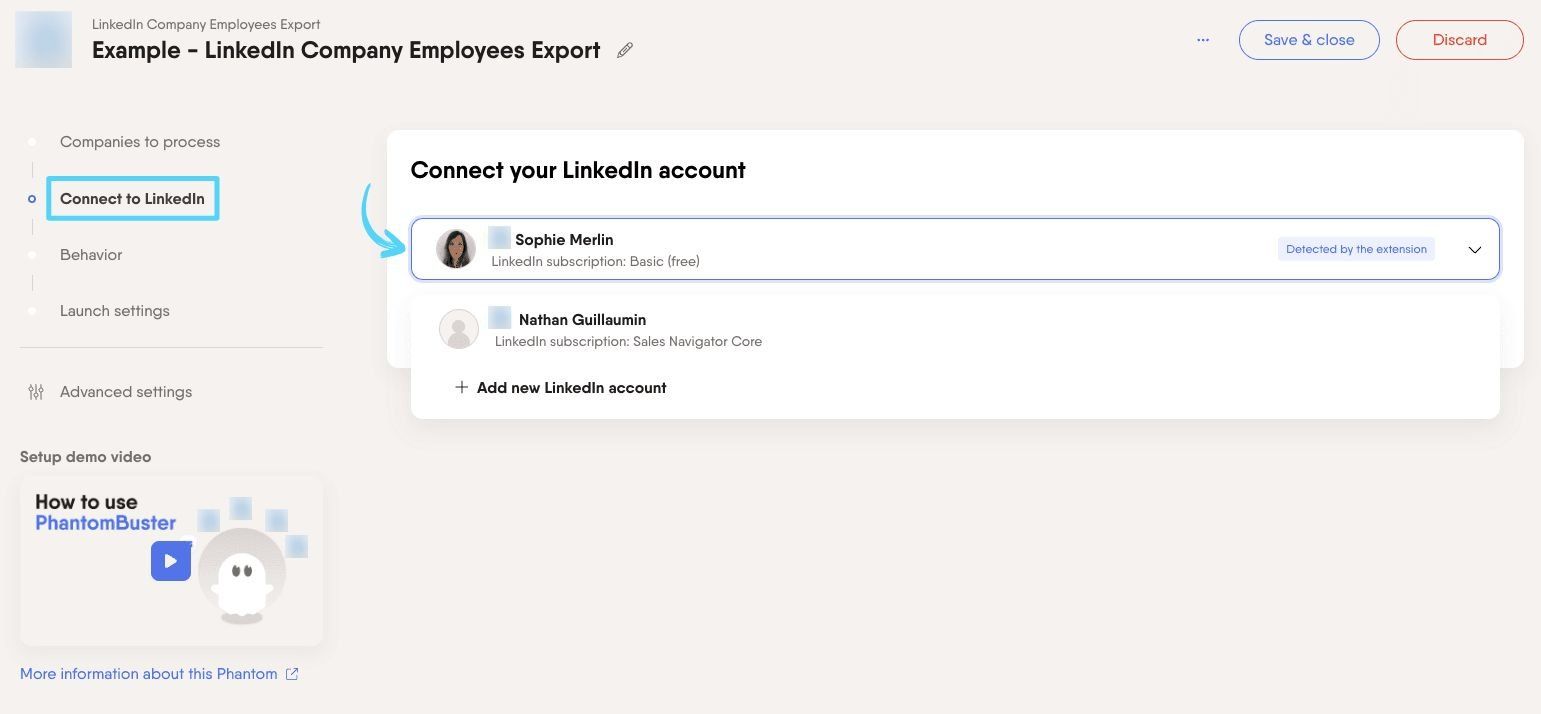This screenshot has width=1541, height=714.
Task: Click the Phantom logo thumbnail in header
Action: click(43, 40)
